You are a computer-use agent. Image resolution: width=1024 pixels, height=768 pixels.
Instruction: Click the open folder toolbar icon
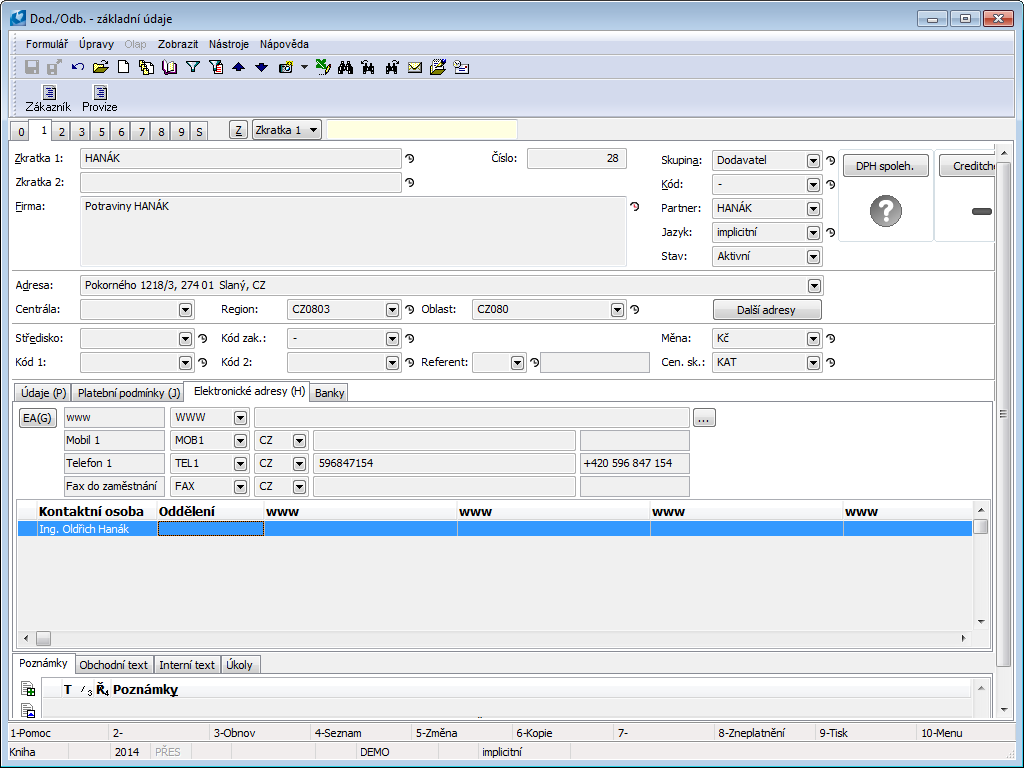pos(100,68)
